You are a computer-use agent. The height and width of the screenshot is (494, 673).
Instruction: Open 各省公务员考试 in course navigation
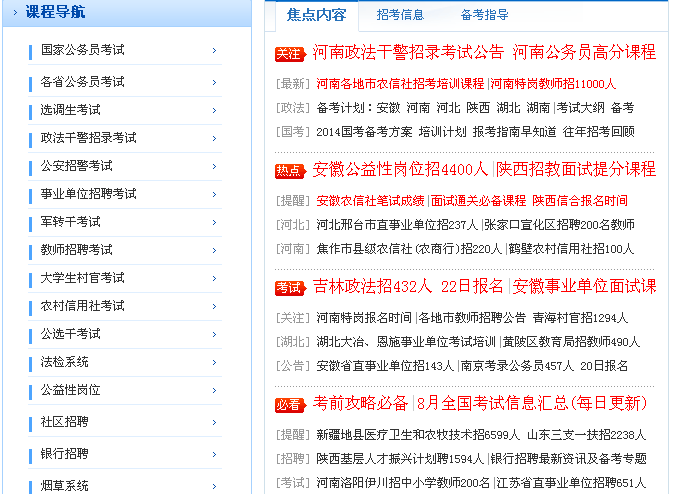pyautogui.click(x=82, y=82)
